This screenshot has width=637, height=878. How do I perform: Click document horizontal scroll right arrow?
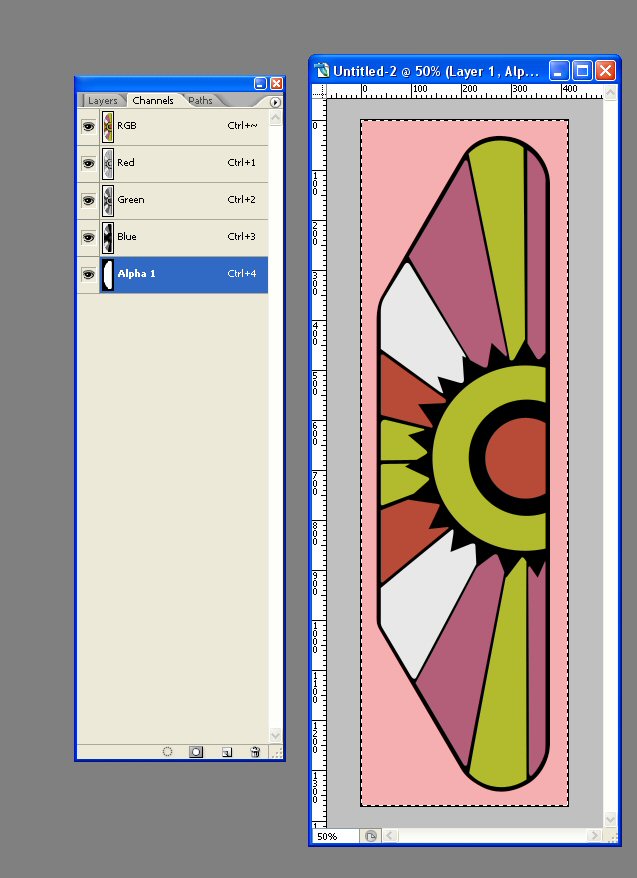point(594,836)
